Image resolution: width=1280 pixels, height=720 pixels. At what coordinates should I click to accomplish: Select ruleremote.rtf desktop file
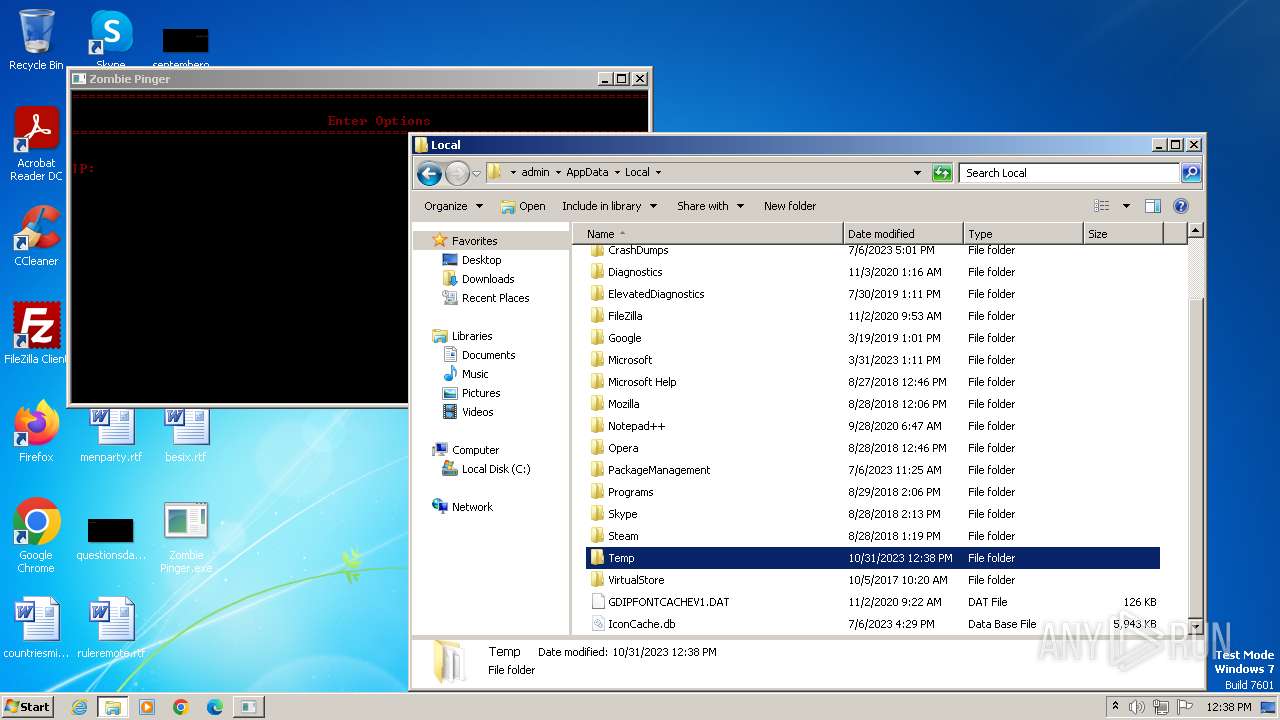point(111,628)
